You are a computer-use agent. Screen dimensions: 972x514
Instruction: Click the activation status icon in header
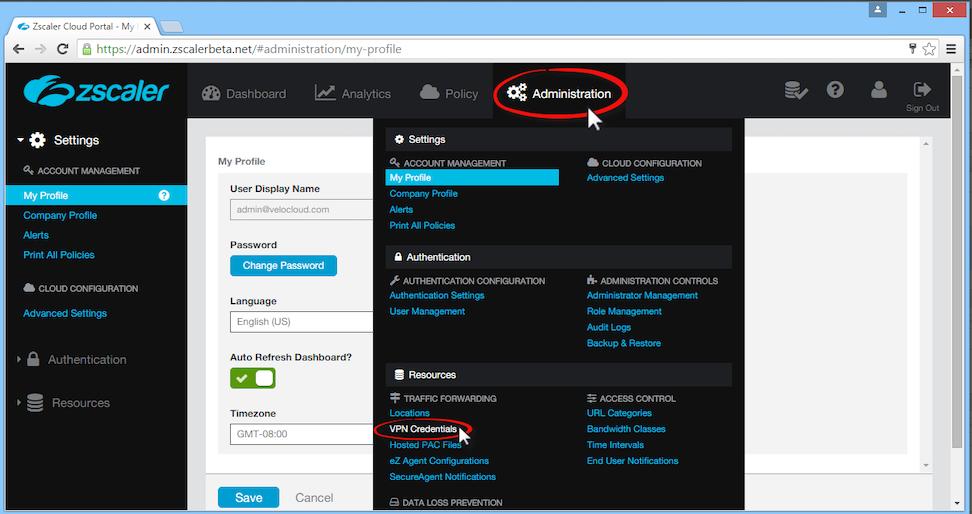click(796, 91)
